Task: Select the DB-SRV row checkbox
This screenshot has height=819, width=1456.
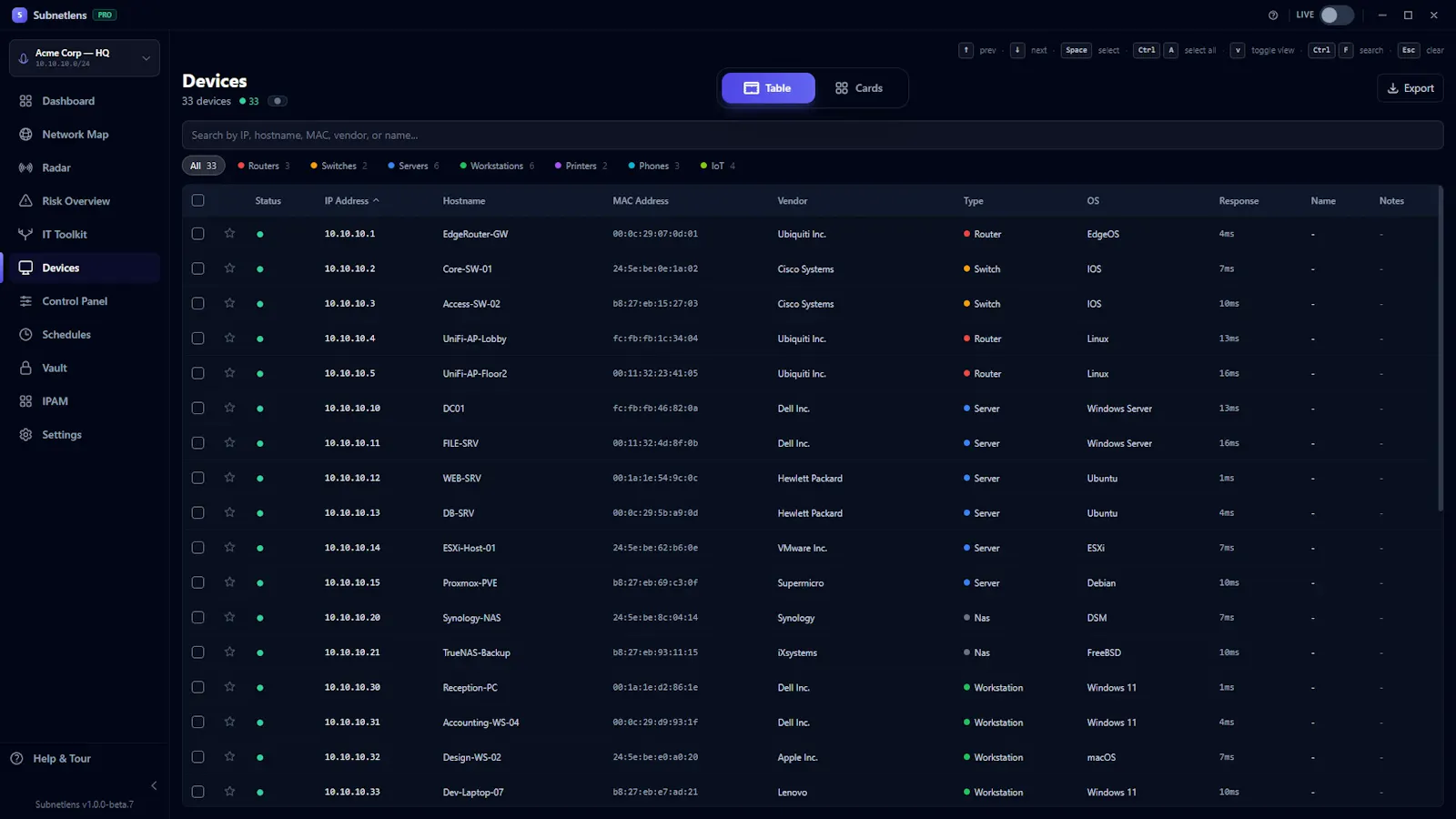Action: coord(197,512)
